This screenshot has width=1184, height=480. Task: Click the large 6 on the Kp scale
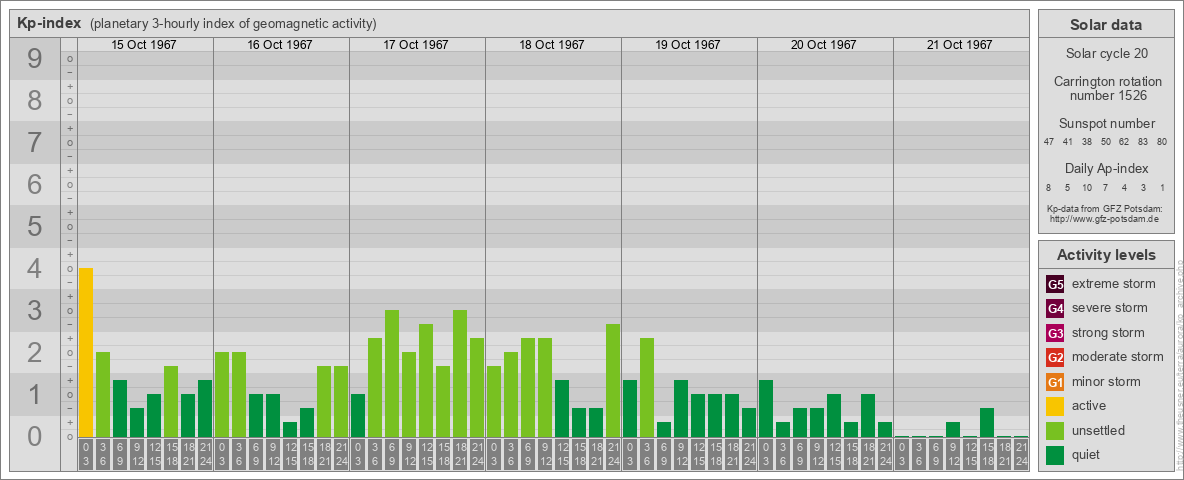[x=35, y=185]
